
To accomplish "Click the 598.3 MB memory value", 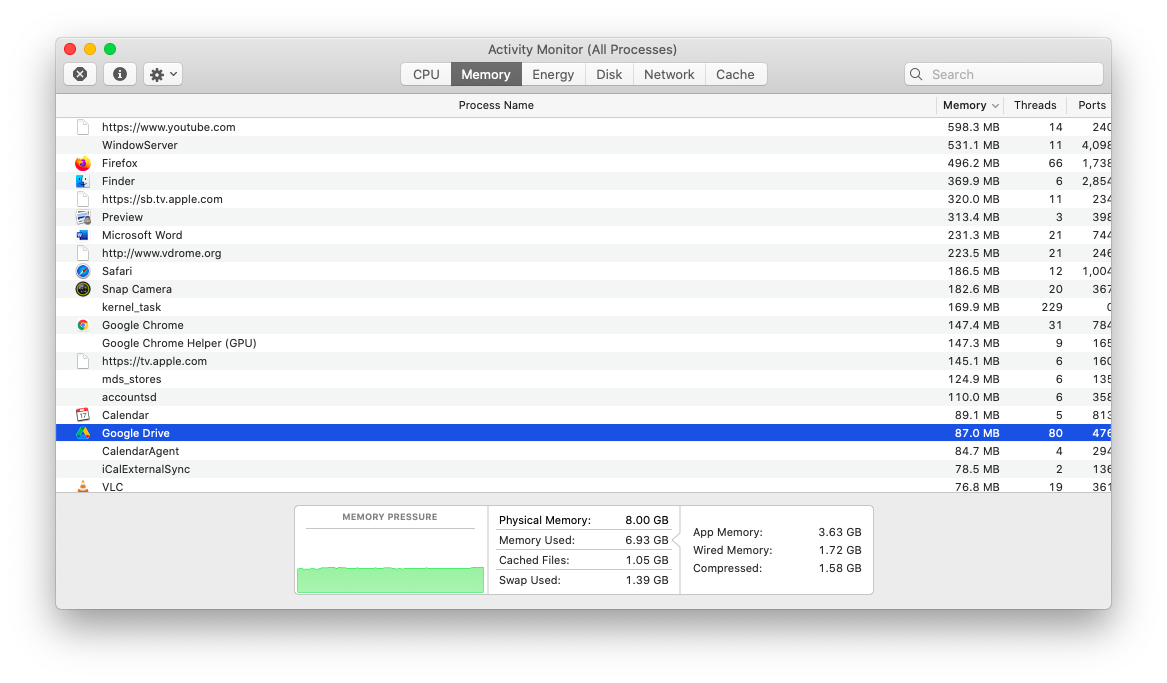I will [973, 127].
